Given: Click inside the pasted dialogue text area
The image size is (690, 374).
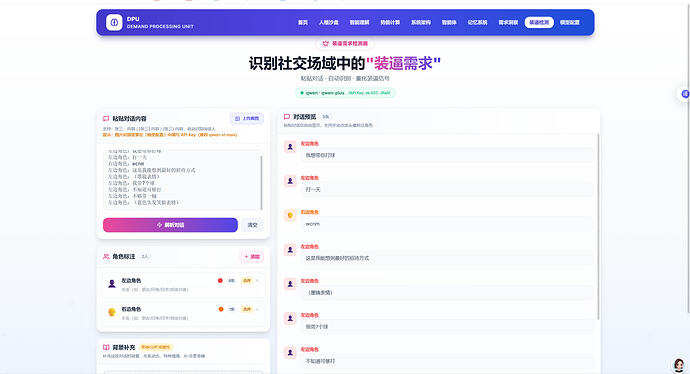Looking at the screenshot, I should pos(183,180).
